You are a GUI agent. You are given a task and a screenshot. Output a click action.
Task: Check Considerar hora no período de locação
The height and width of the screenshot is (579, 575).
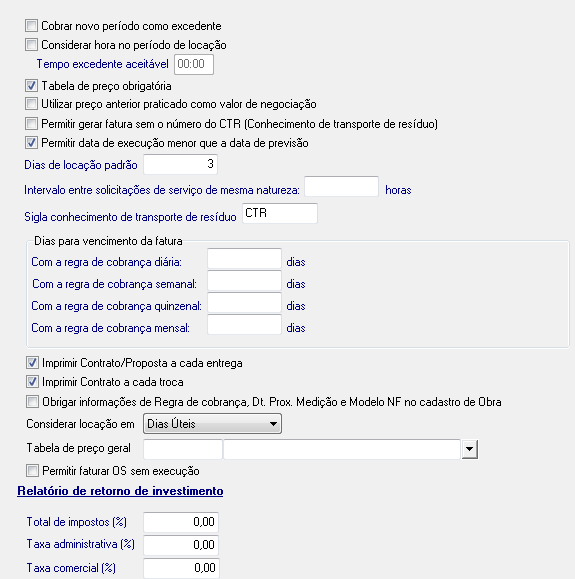tap(31, 45)
